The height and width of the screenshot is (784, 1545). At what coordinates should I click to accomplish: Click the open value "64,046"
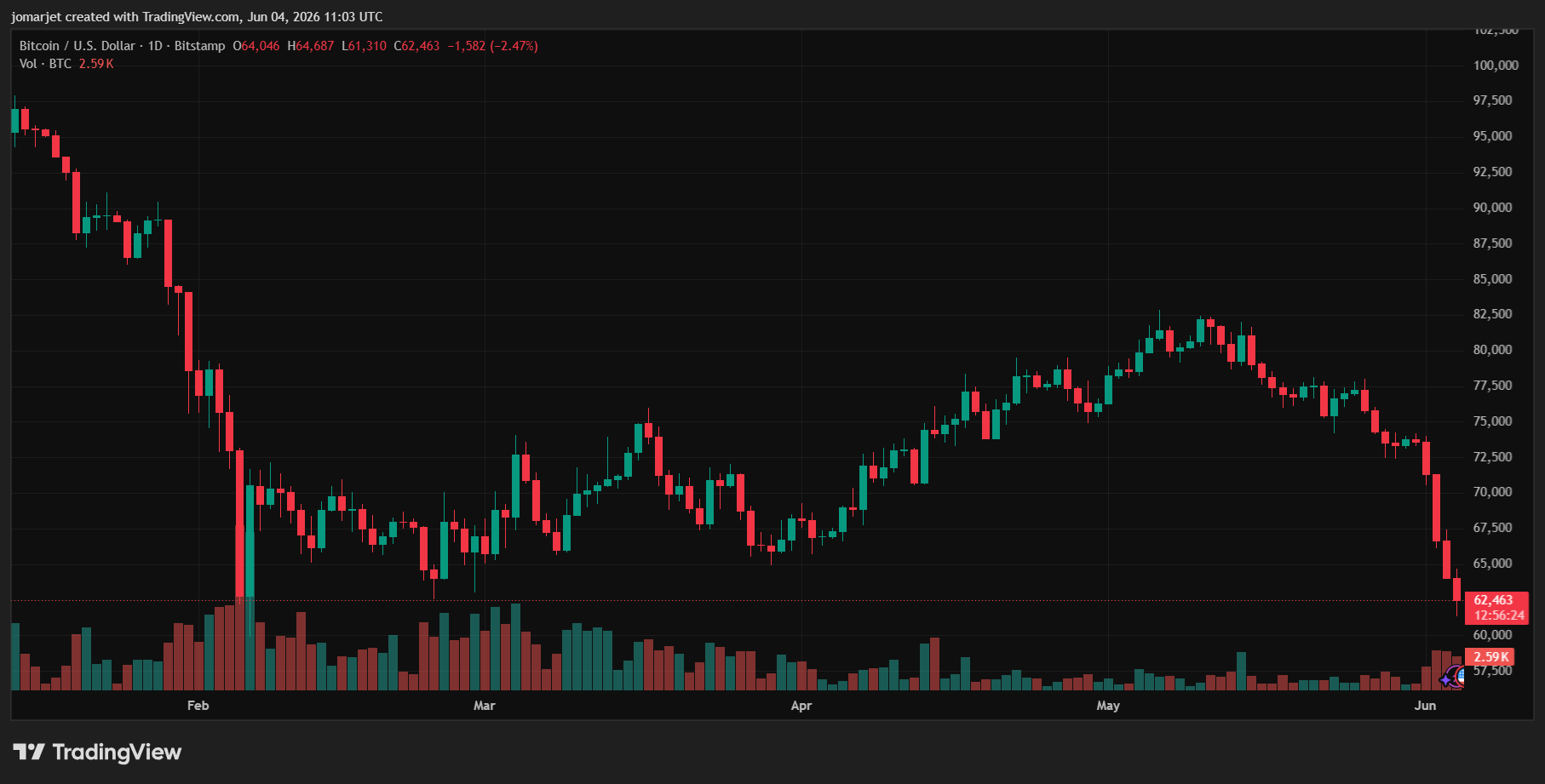(261, 46)
